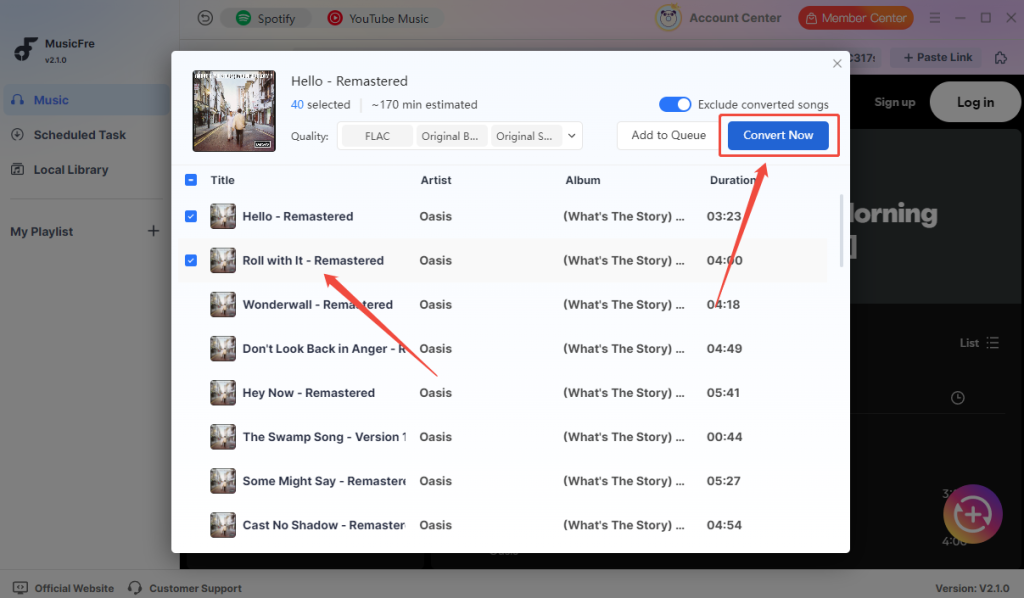Open Official Website link in status bar
Viewport: 1024px width, 598px height.
coord(63,588)
